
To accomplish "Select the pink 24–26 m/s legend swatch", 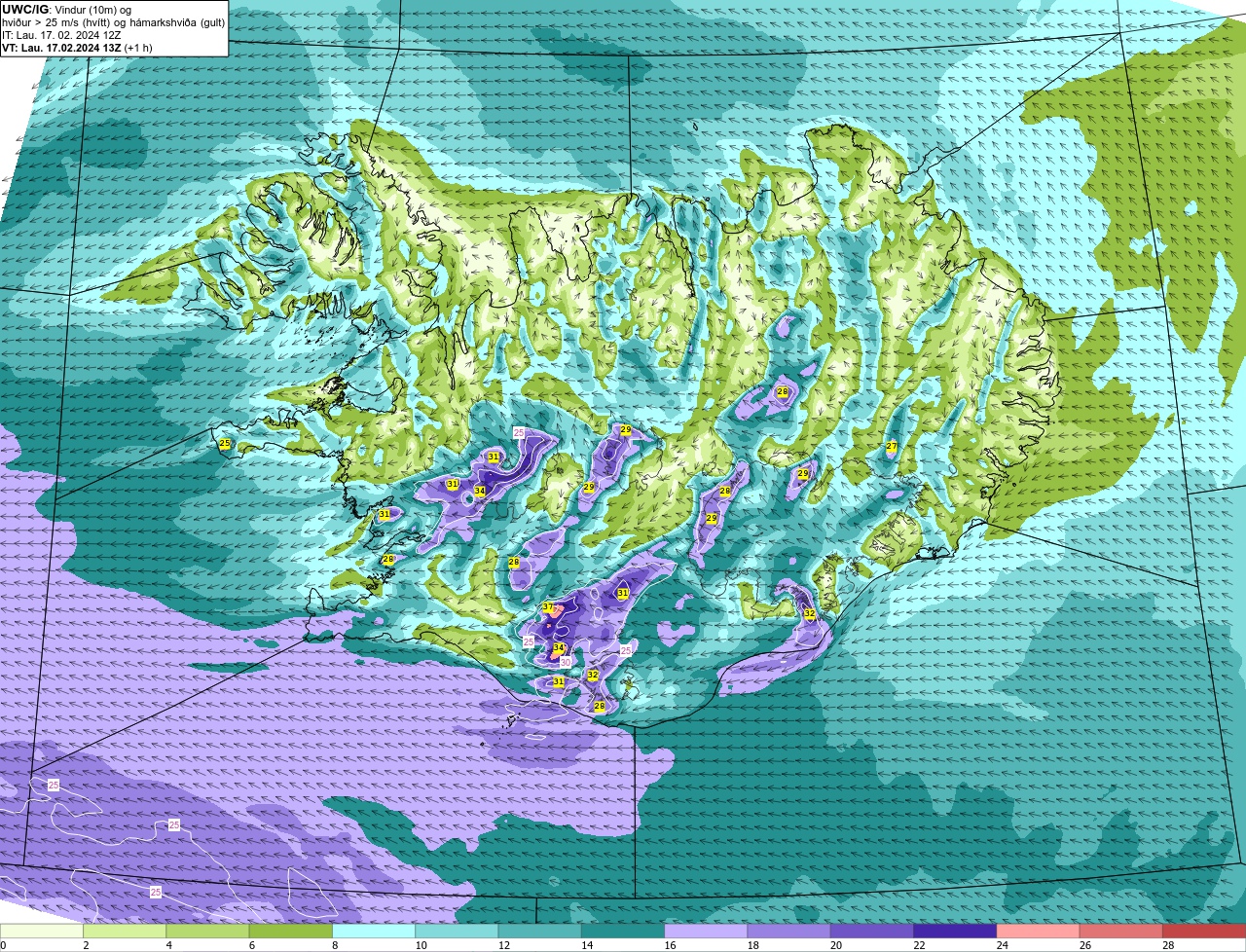I will coord(1038,931).
